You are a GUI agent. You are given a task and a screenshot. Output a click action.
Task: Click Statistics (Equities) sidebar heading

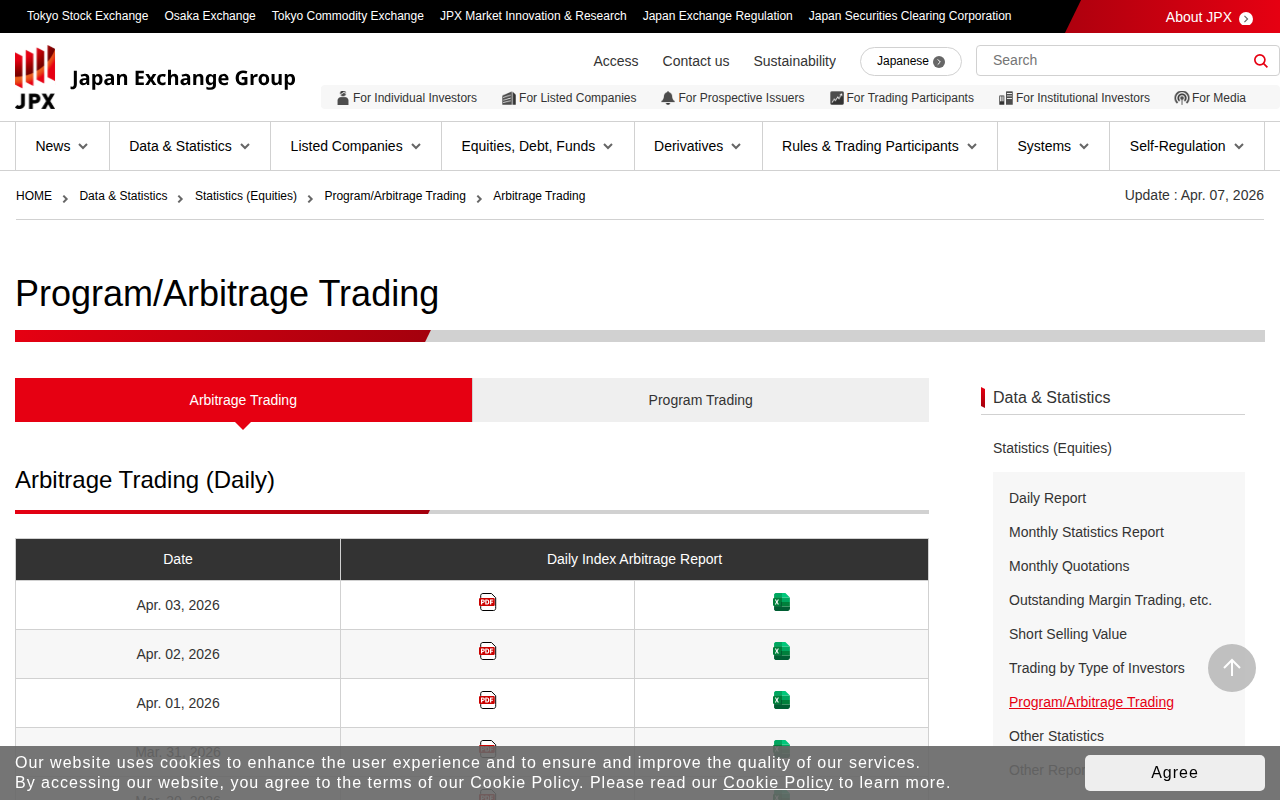1052,448
